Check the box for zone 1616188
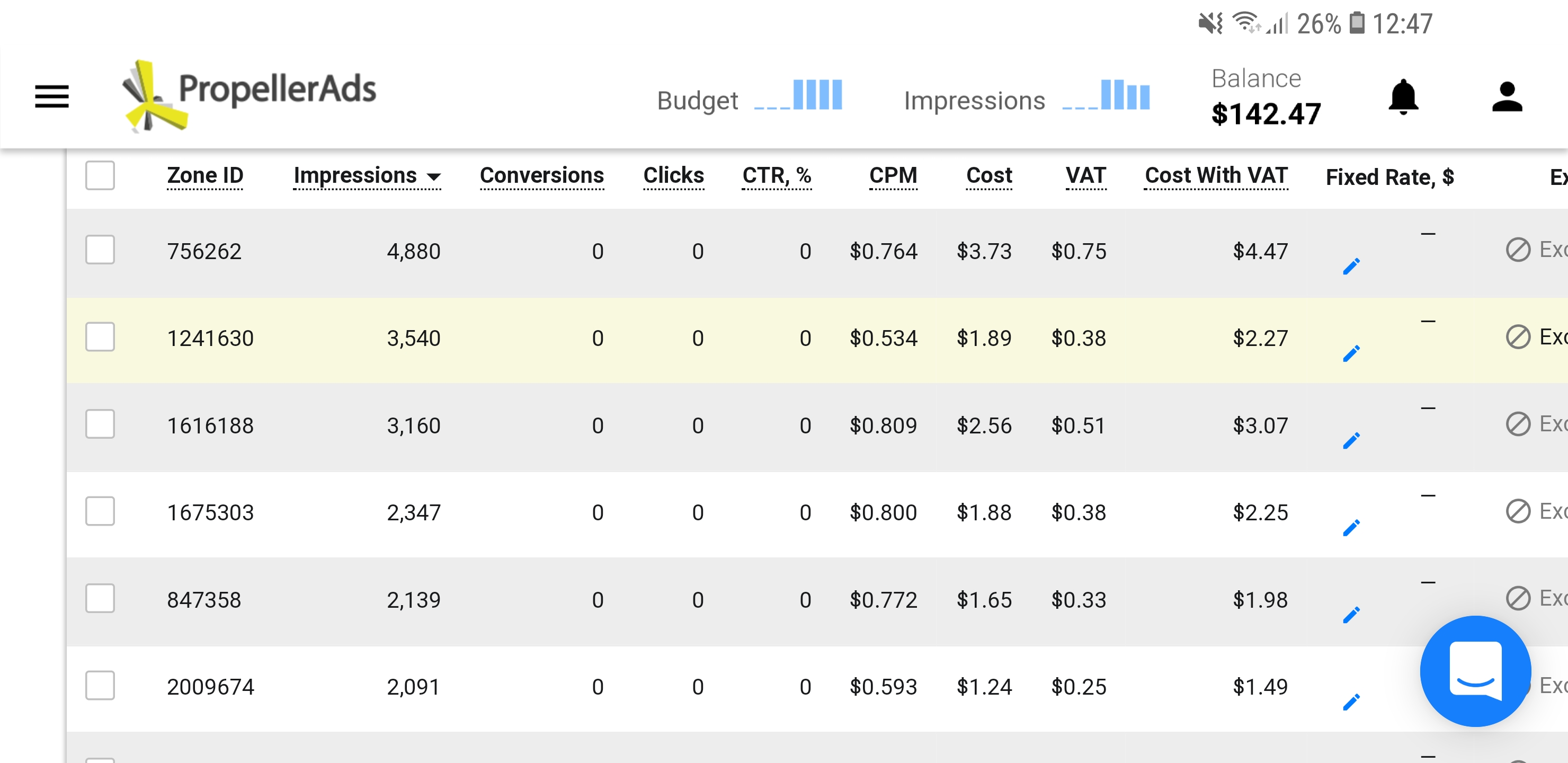The width and height of the screenshot is (1568, 763). [100, 424]
